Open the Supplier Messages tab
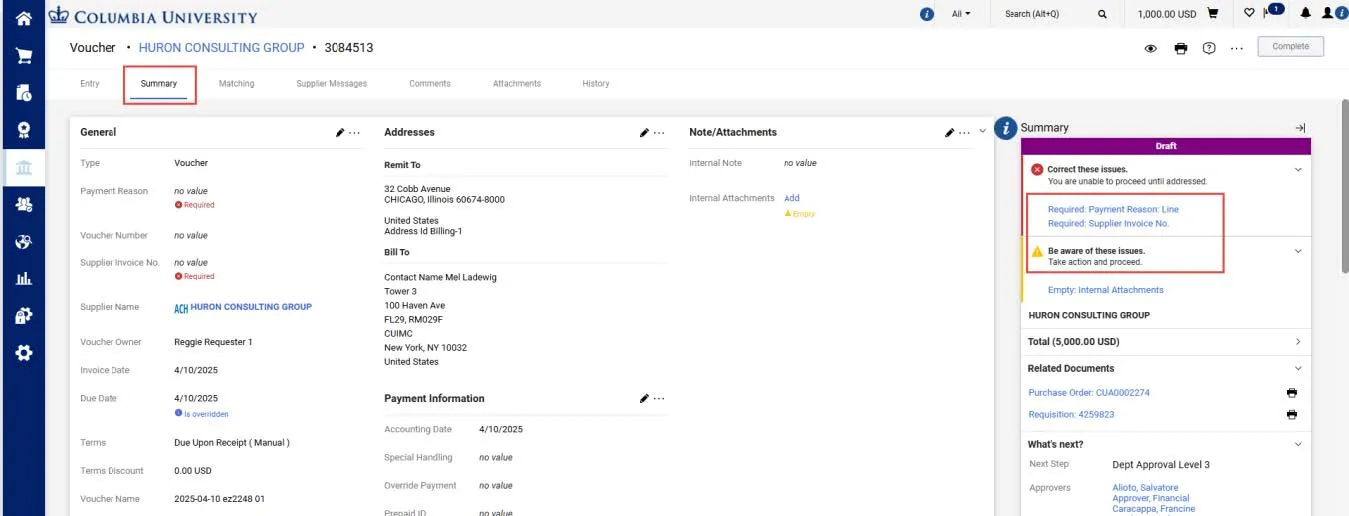1349x516 pixels. 332,84
